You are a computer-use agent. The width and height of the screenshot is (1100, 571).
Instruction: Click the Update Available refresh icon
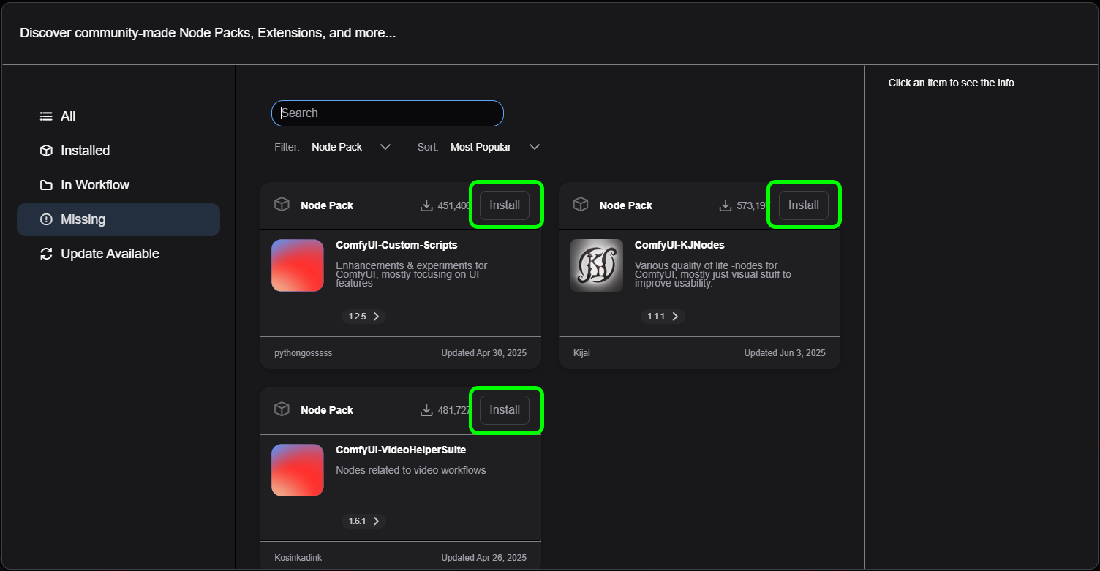coord(46,254)
